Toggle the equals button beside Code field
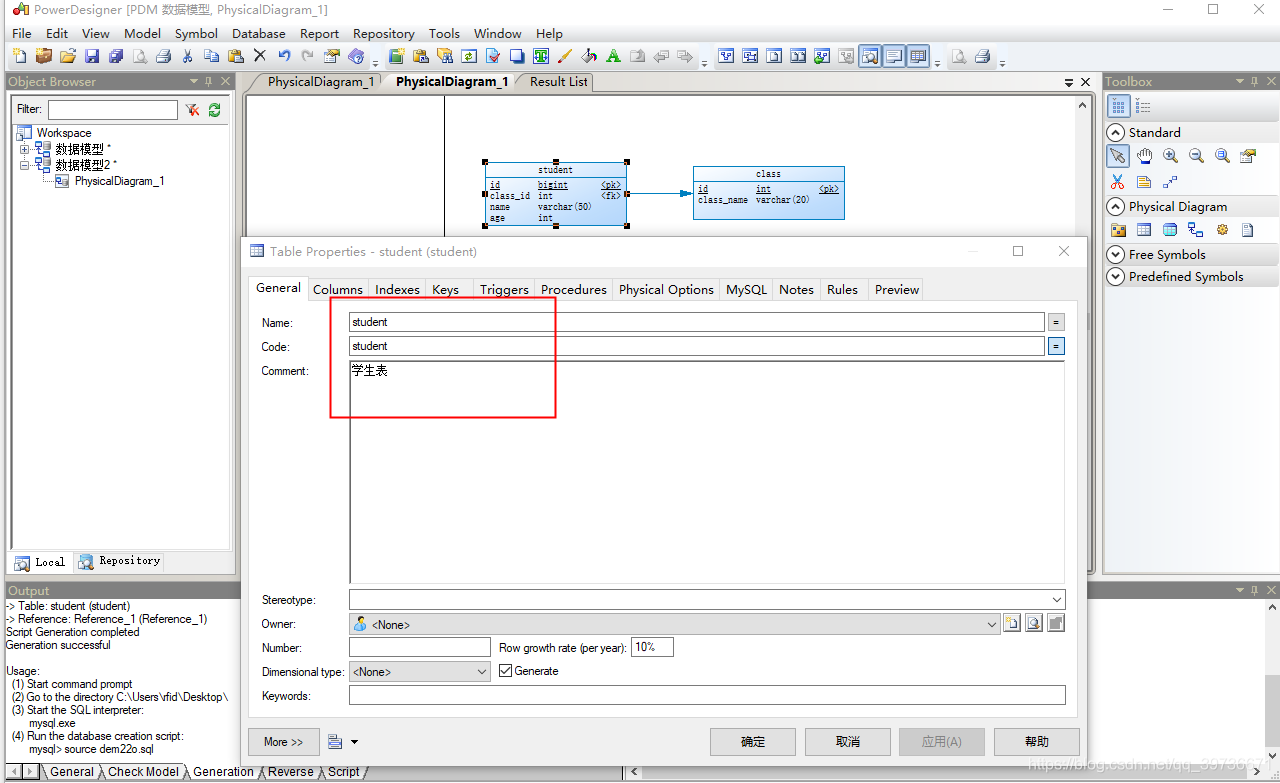1280x783 pixels. (x=1056, y=346)
